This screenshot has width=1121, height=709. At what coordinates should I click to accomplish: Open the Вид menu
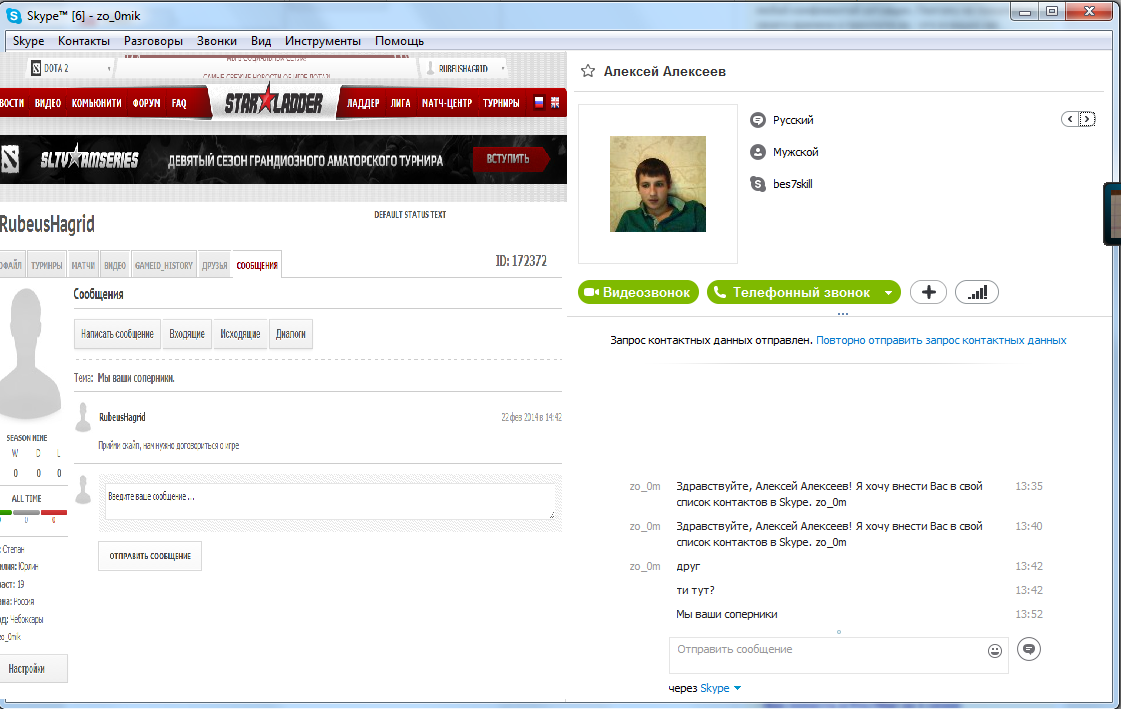261,41
